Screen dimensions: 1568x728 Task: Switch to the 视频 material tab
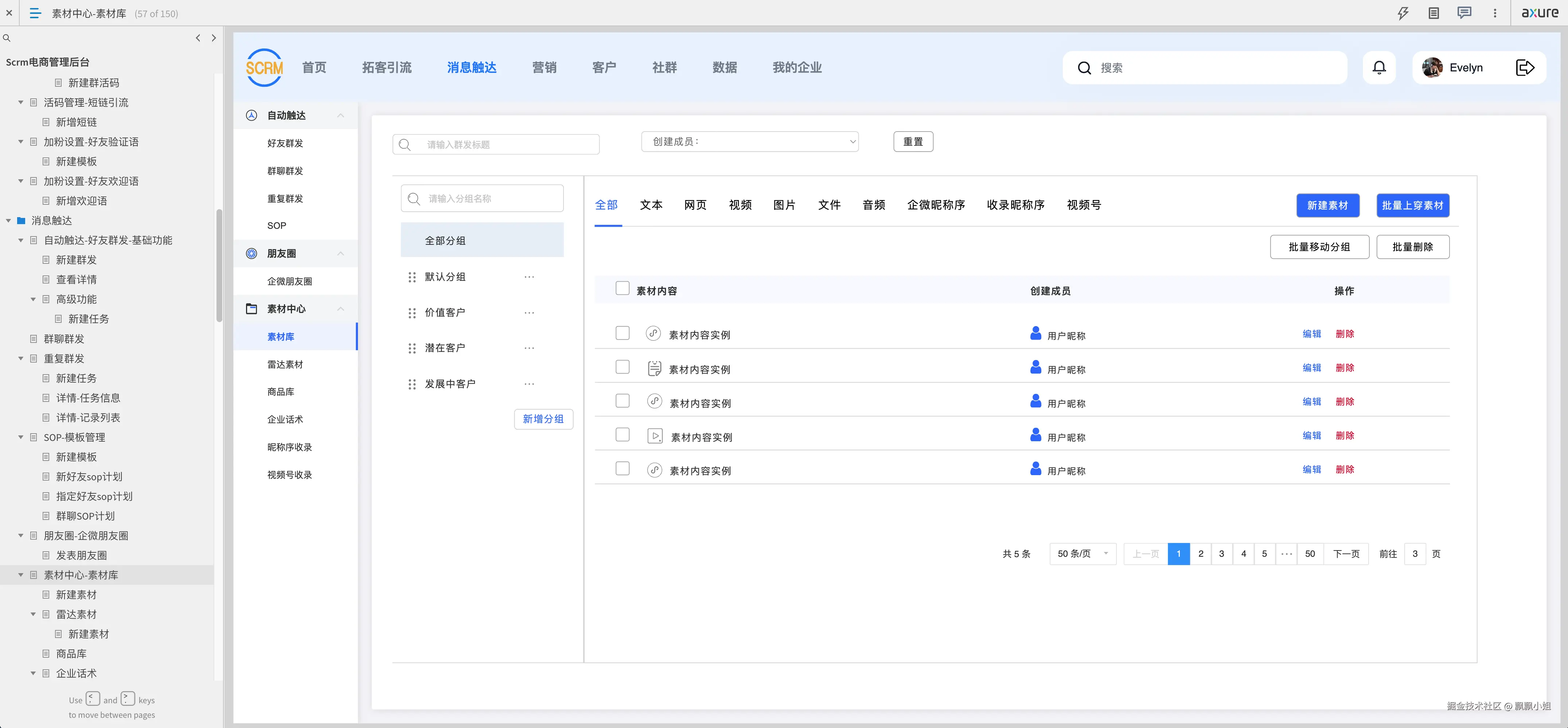[740, 205]
